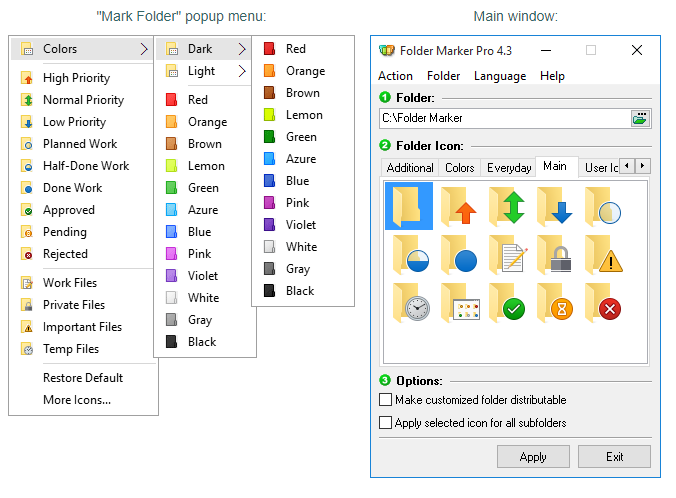676x498 pixels.
Task: Choose Normal Priority in Mark Folder menu
Action: [x=82, y=100]
